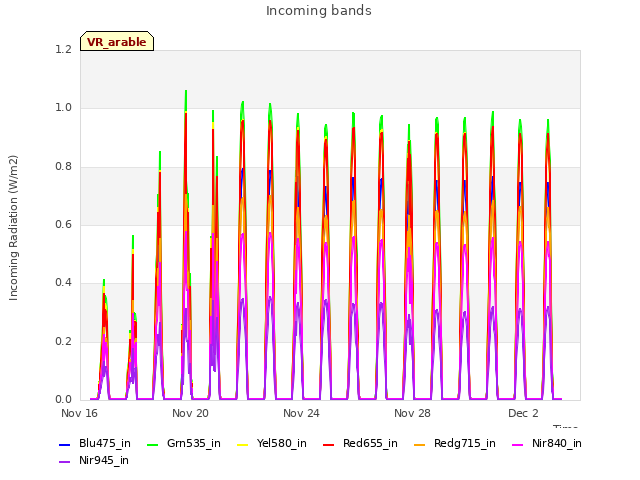Toggle the Nir945_in legend entry

coord(94,461)
